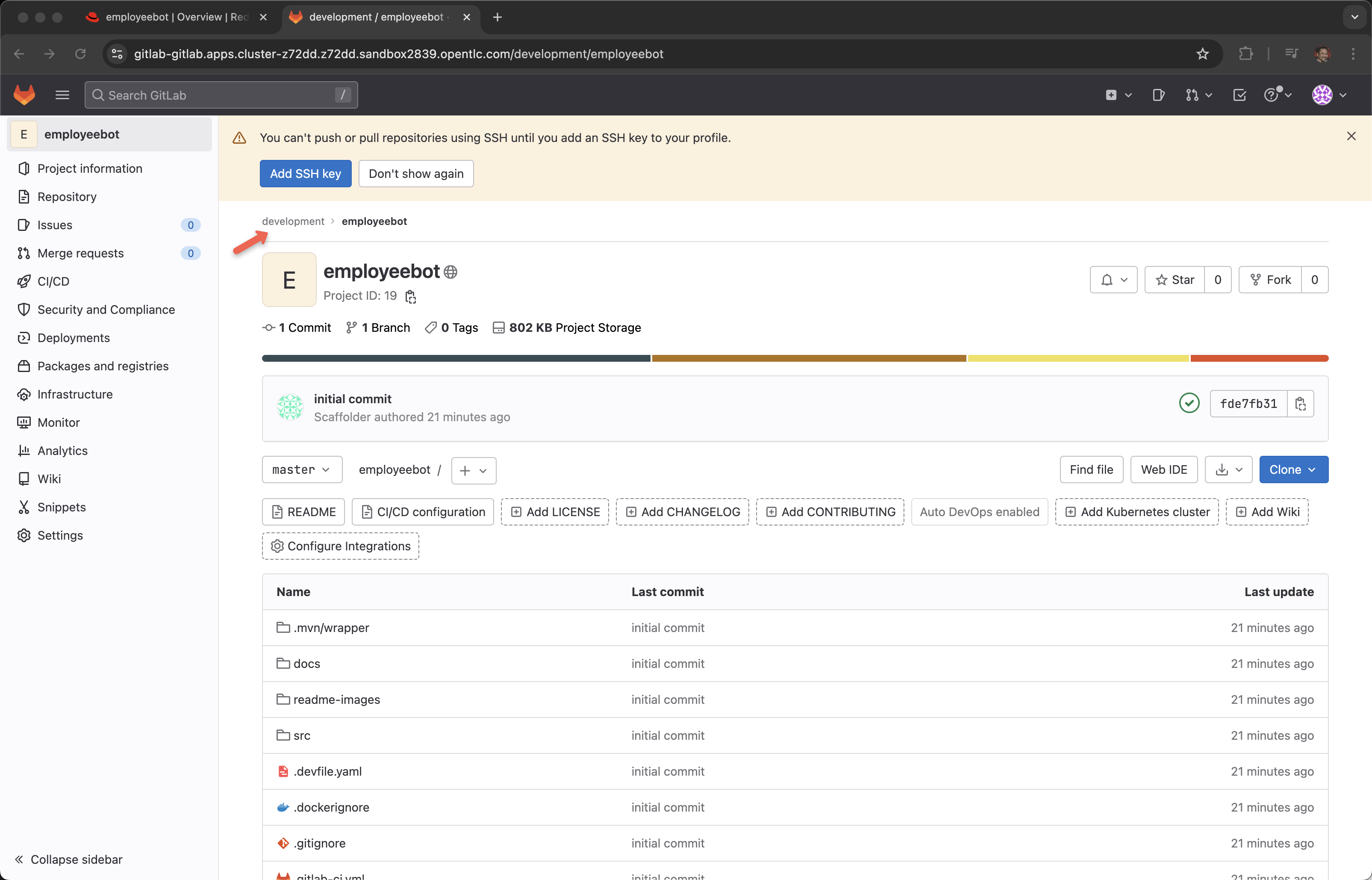The image size is (1372, 880).
Task: Open CI/CD in the sidebar
Action: 53,281
